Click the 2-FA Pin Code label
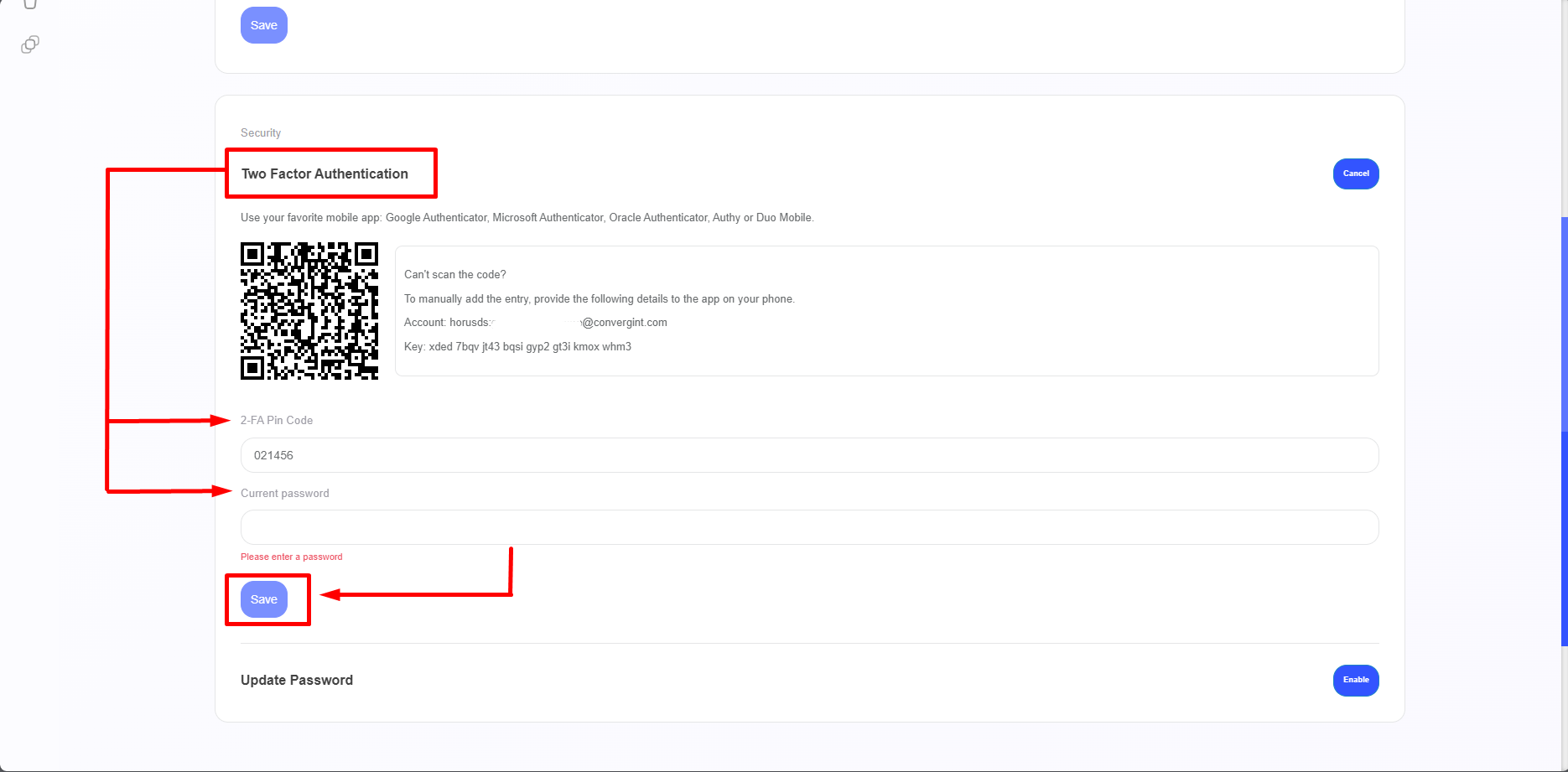The image size is (1568, 772). tap(277, 420)
